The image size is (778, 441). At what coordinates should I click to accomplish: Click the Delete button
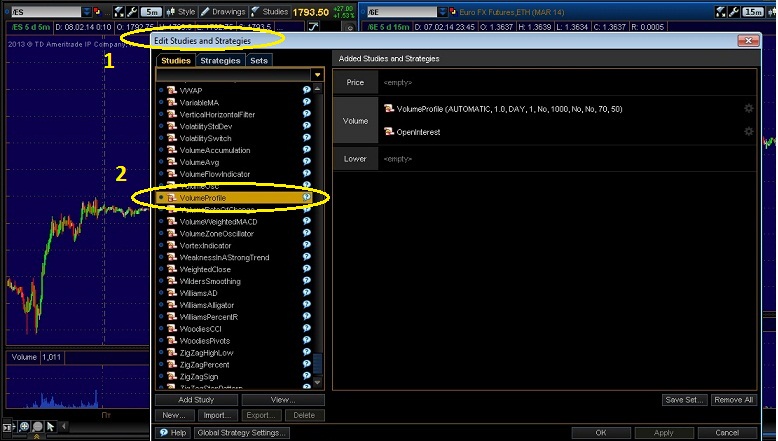tap(304, 415)
